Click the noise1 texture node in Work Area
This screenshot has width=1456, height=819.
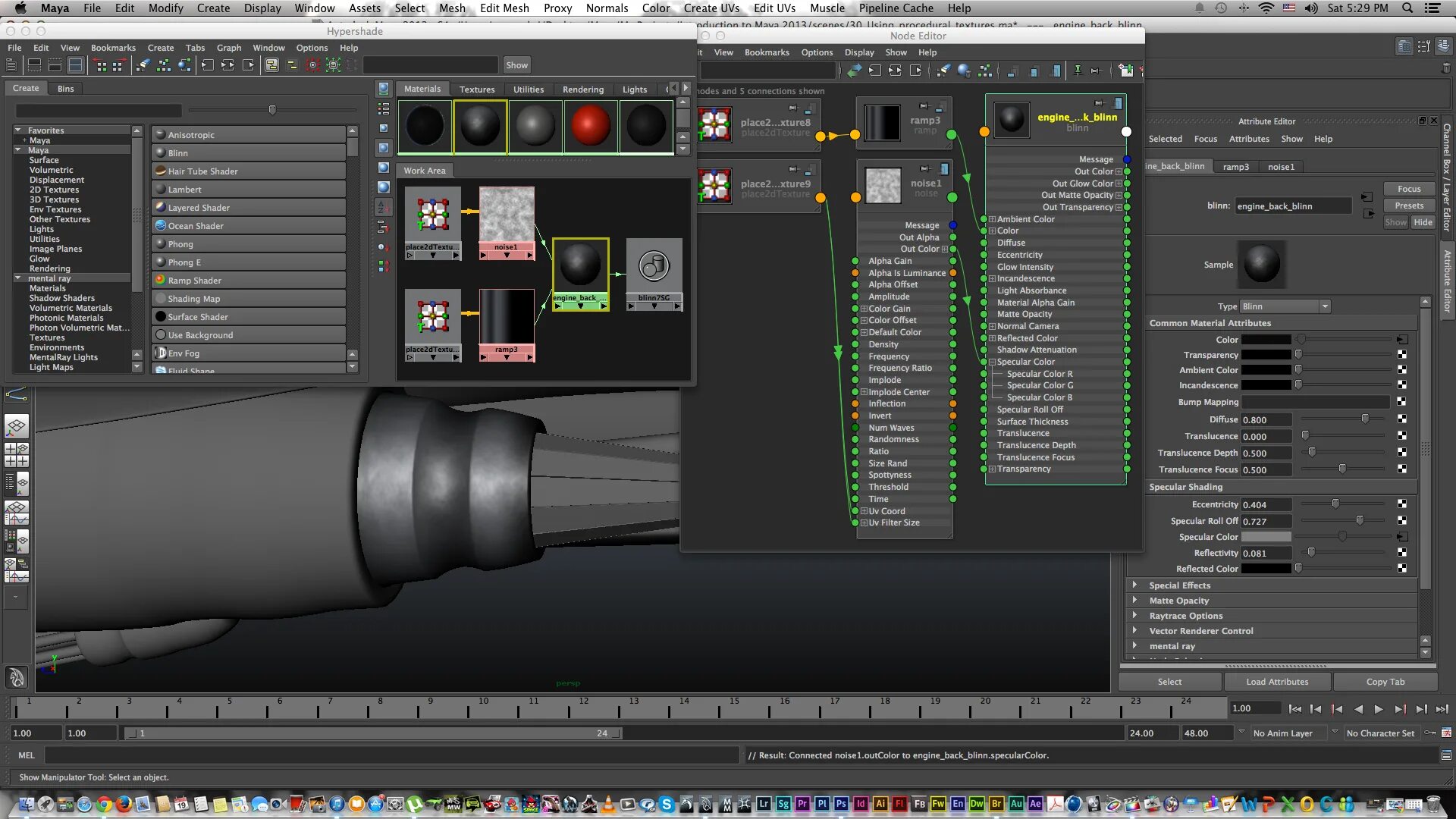coord(507,215)
